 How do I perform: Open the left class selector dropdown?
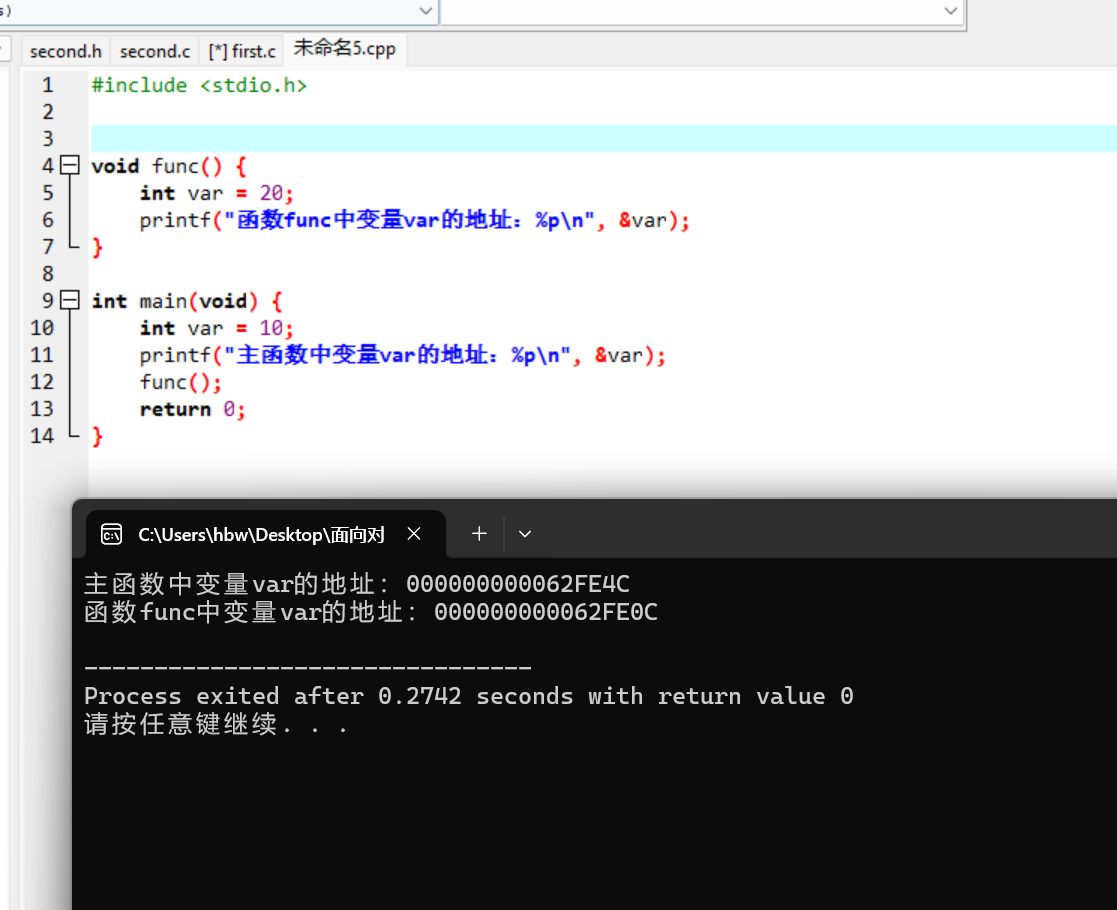[426, 11]
